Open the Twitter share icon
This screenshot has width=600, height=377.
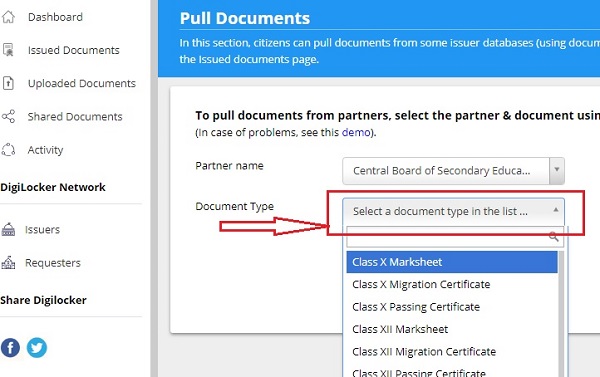37,348
